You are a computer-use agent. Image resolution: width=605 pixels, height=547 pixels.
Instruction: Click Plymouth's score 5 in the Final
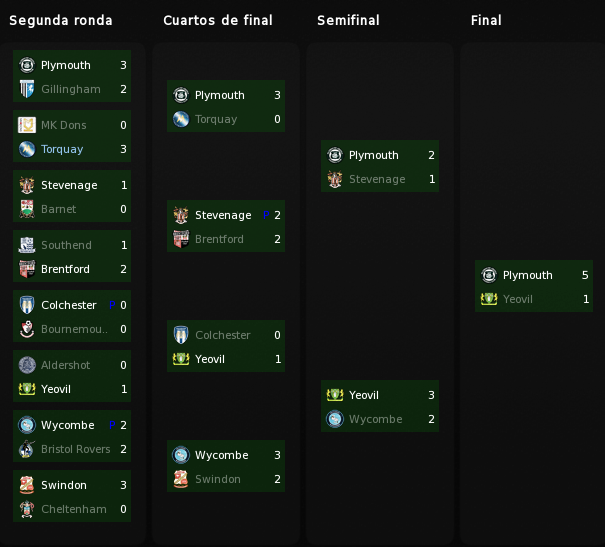[585, 275]
